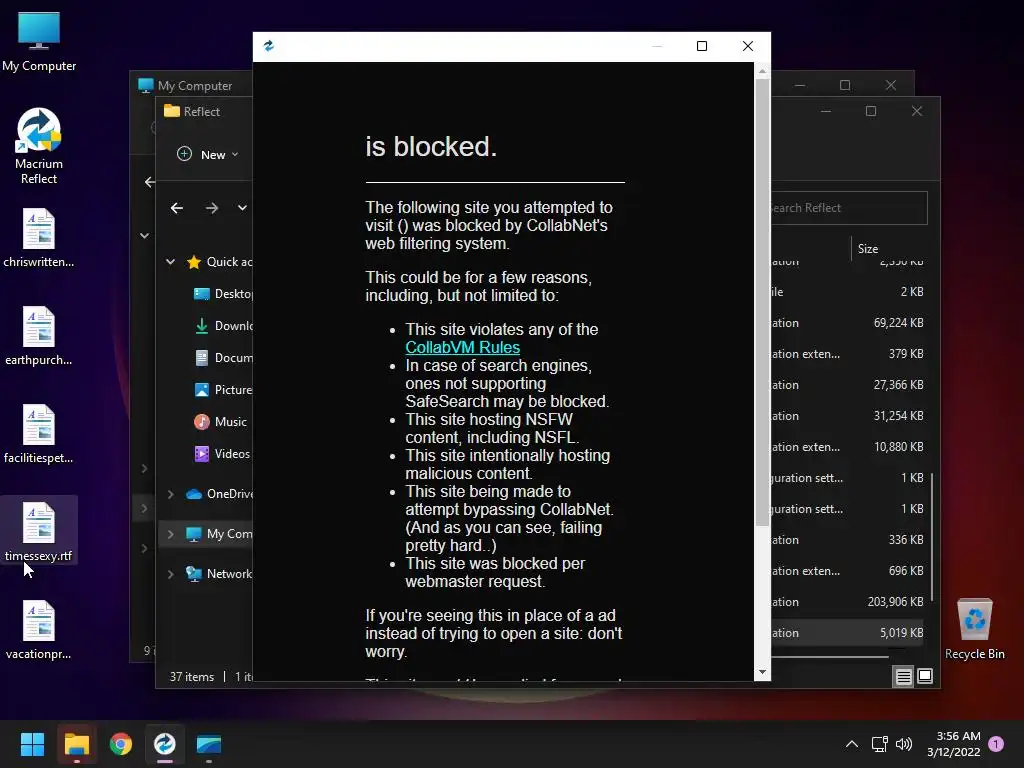This screenshot has width=1024, height=768.
Task: Open the My Computer desktop icon
Action: tap(39, 42)
